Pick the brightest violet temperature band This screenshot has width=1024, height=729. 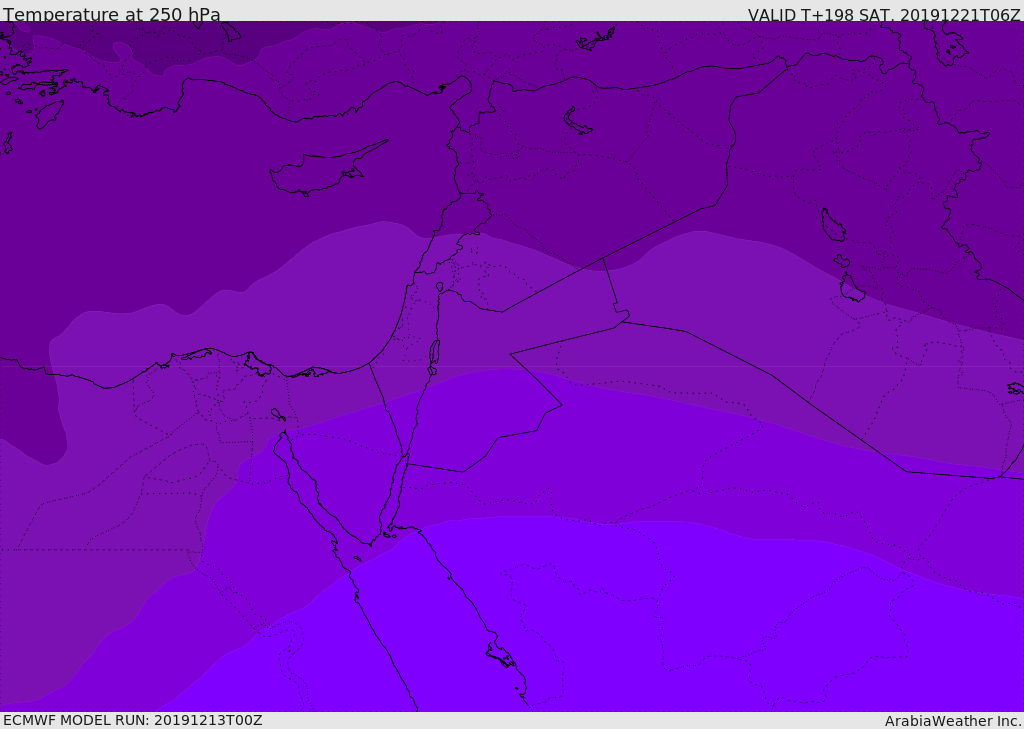click(620, 630)
